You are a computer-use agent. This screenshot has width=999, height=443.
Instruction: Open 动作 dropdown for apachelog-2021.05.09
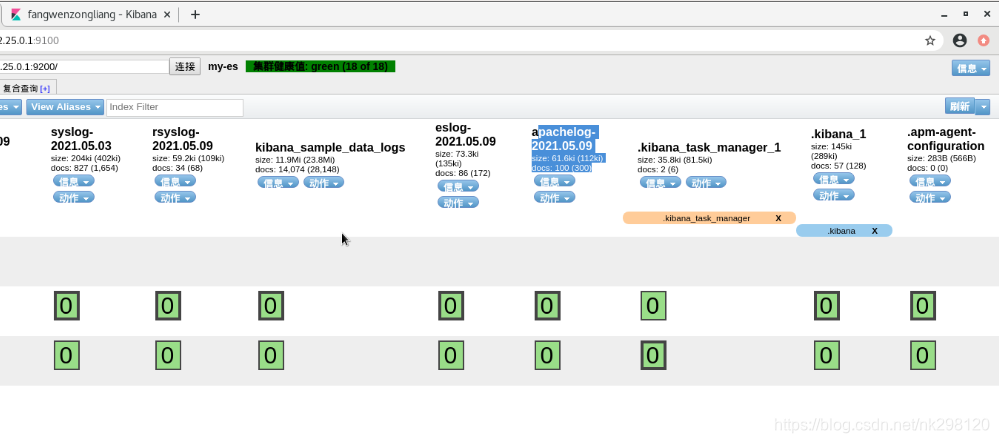pos(554,198)
